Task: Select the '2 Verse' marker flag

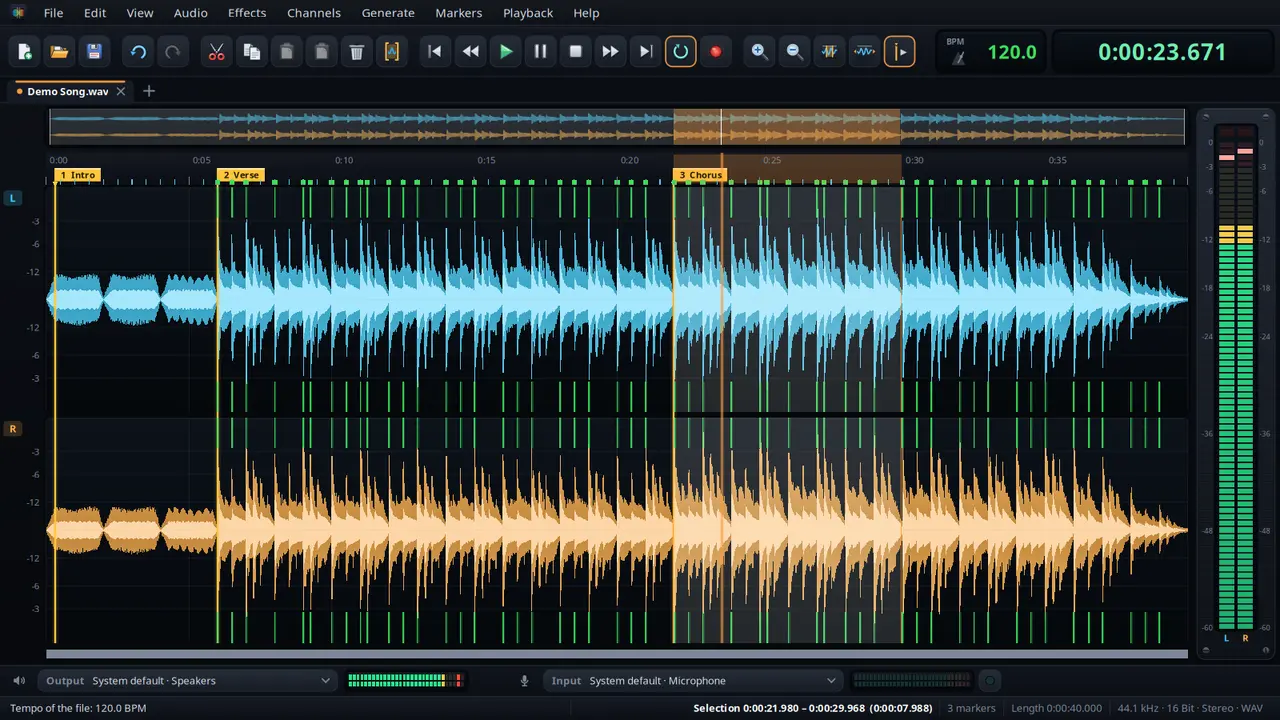Action: tap(241, 175)
